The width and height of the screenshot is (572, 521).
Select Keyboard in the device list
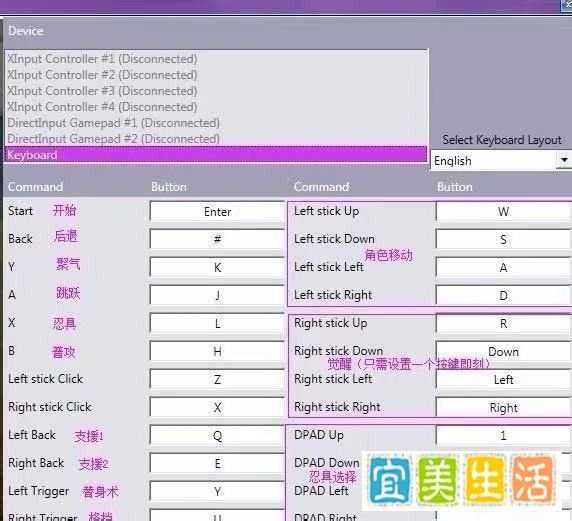click(x=216, y=155)
